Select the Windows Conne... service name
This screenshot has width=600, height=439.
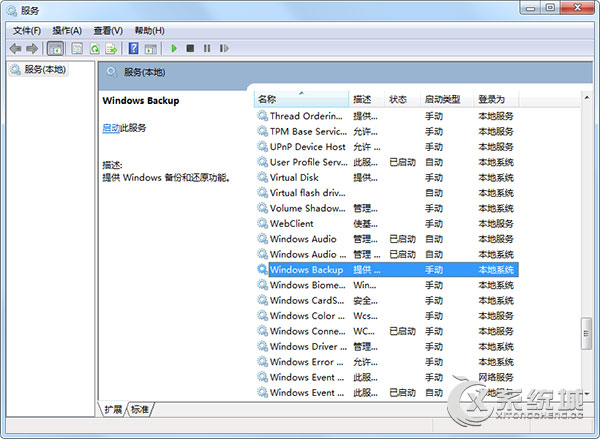point(308,331)
